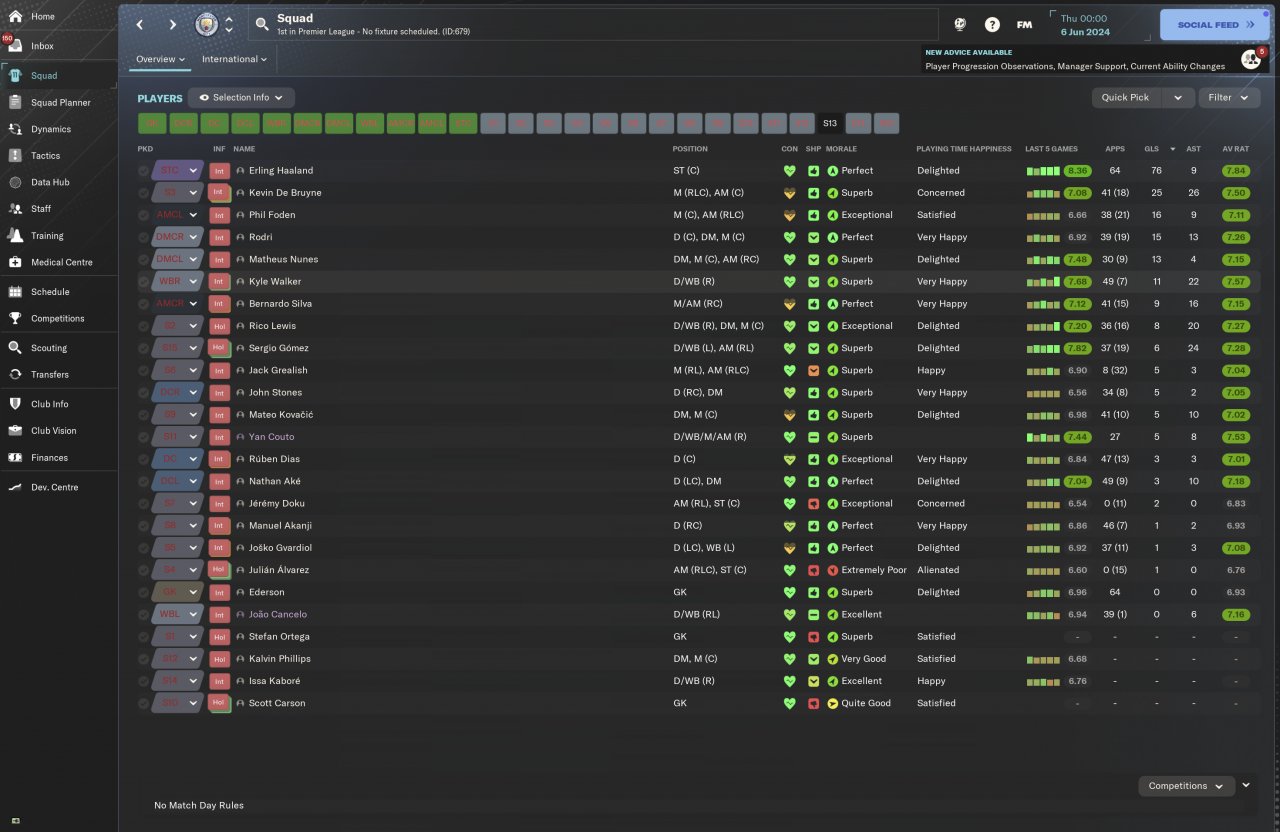
Task: Open the Club Info shield icon
Action: pos(15,404)
